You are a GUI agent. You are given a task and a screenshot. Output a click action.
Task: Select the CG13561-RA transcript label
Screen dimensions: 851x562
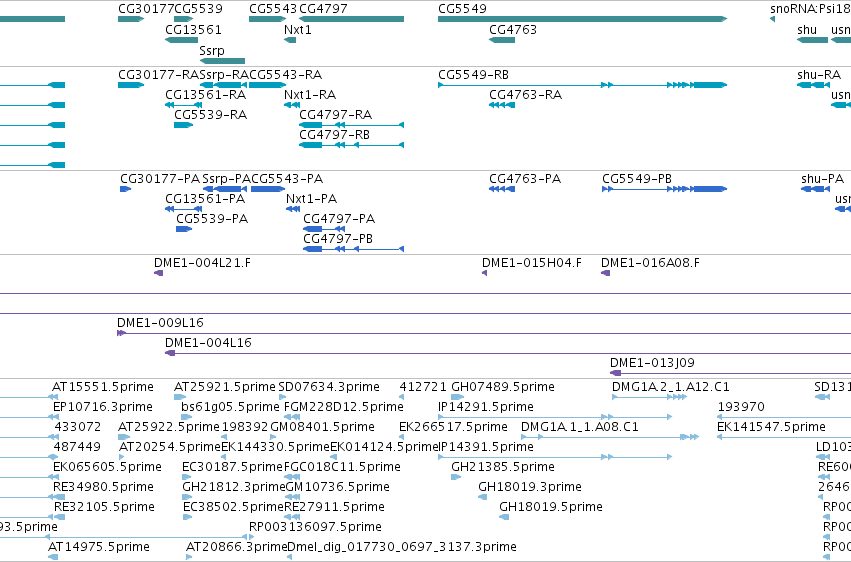[206, 94]
